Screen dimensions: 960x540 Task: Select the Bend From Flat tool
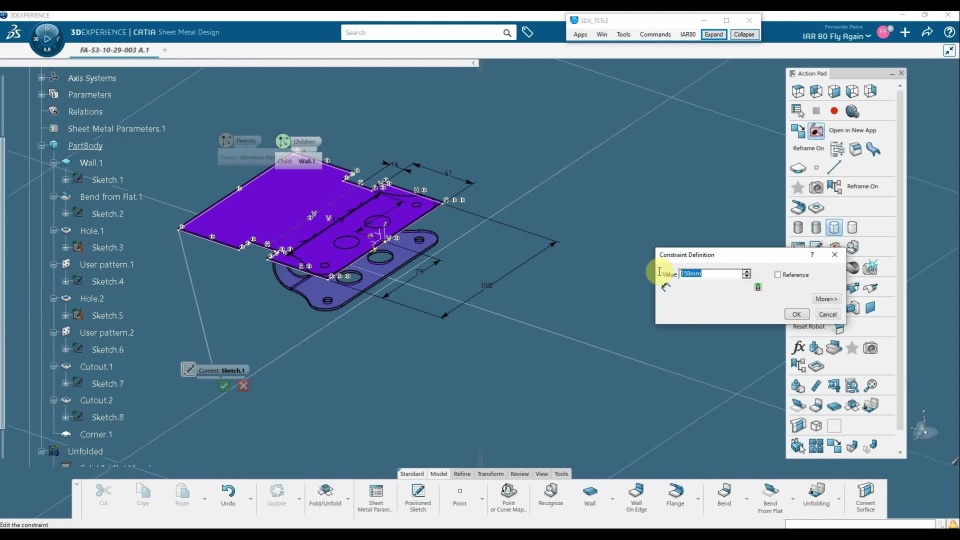coord(770,498)
